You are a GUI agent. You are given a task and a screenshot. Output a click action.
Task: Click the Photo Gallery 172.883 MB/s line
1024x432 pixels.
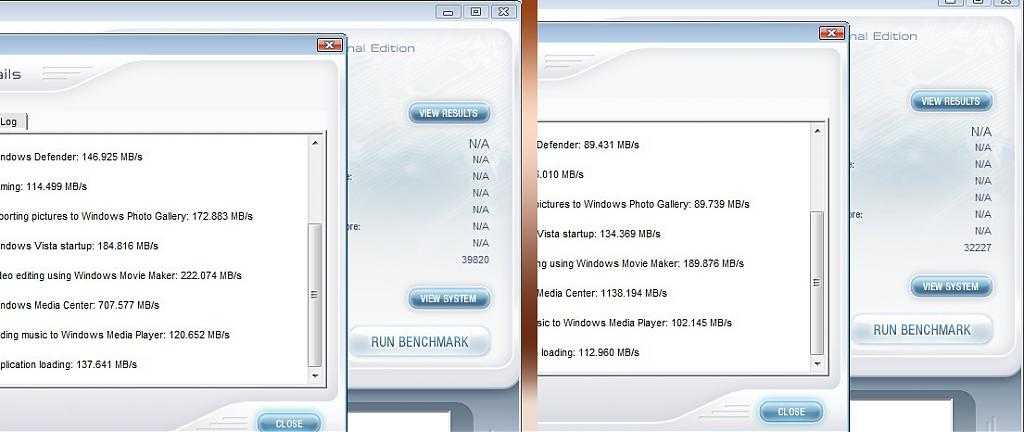[127, 216]
